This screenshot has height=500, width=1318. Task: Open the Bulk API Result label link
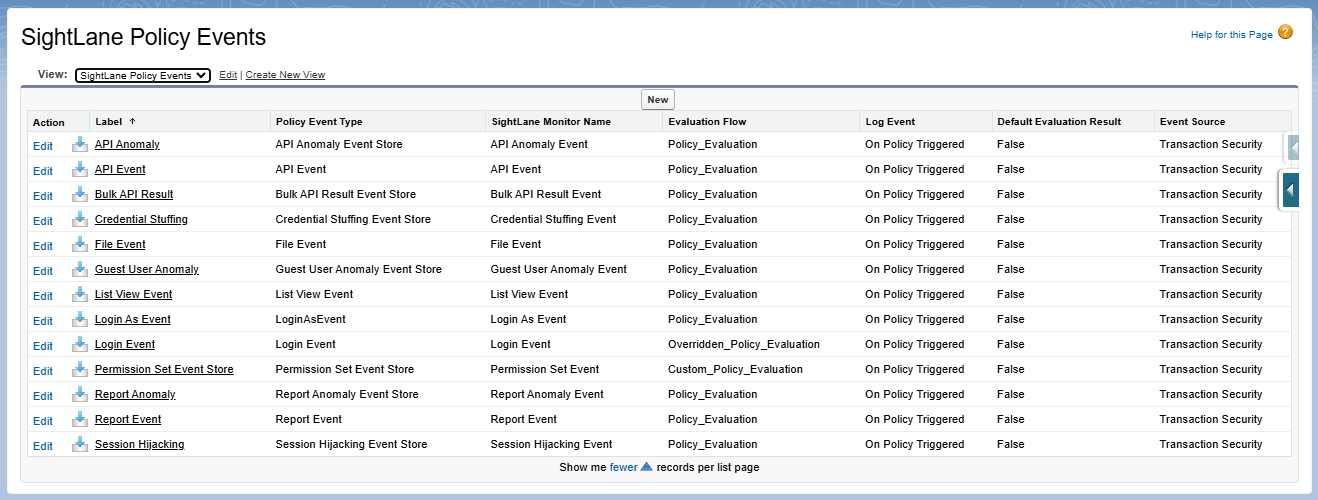click(x=134, y=194)
